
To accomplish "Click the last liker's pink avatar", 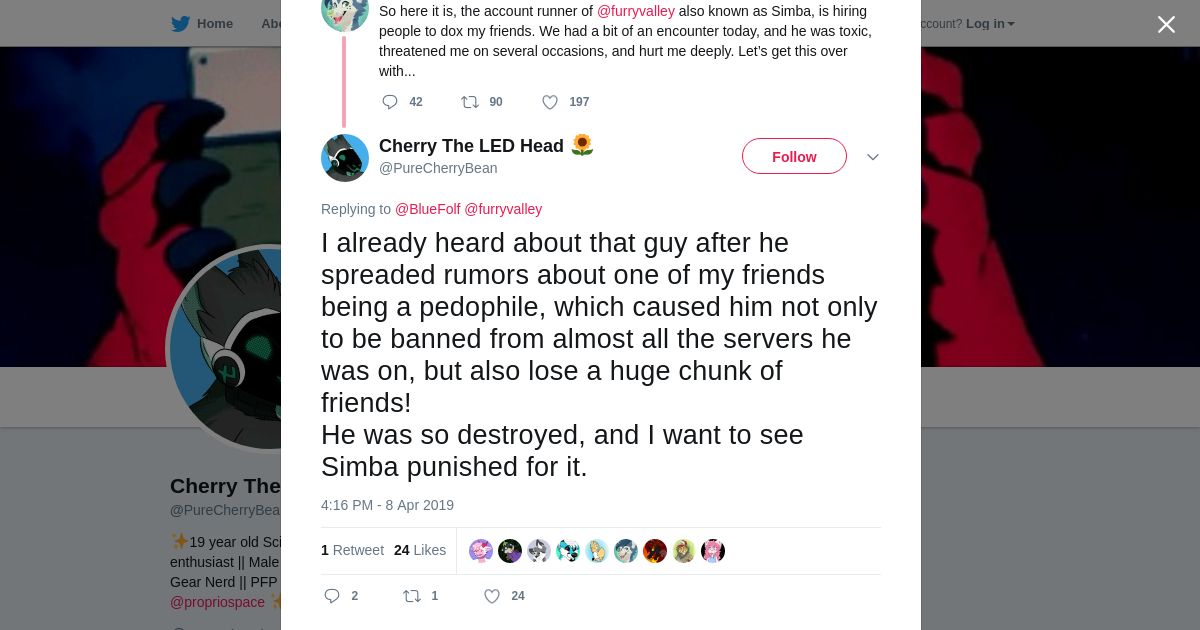I will click(x=713, y=551).
